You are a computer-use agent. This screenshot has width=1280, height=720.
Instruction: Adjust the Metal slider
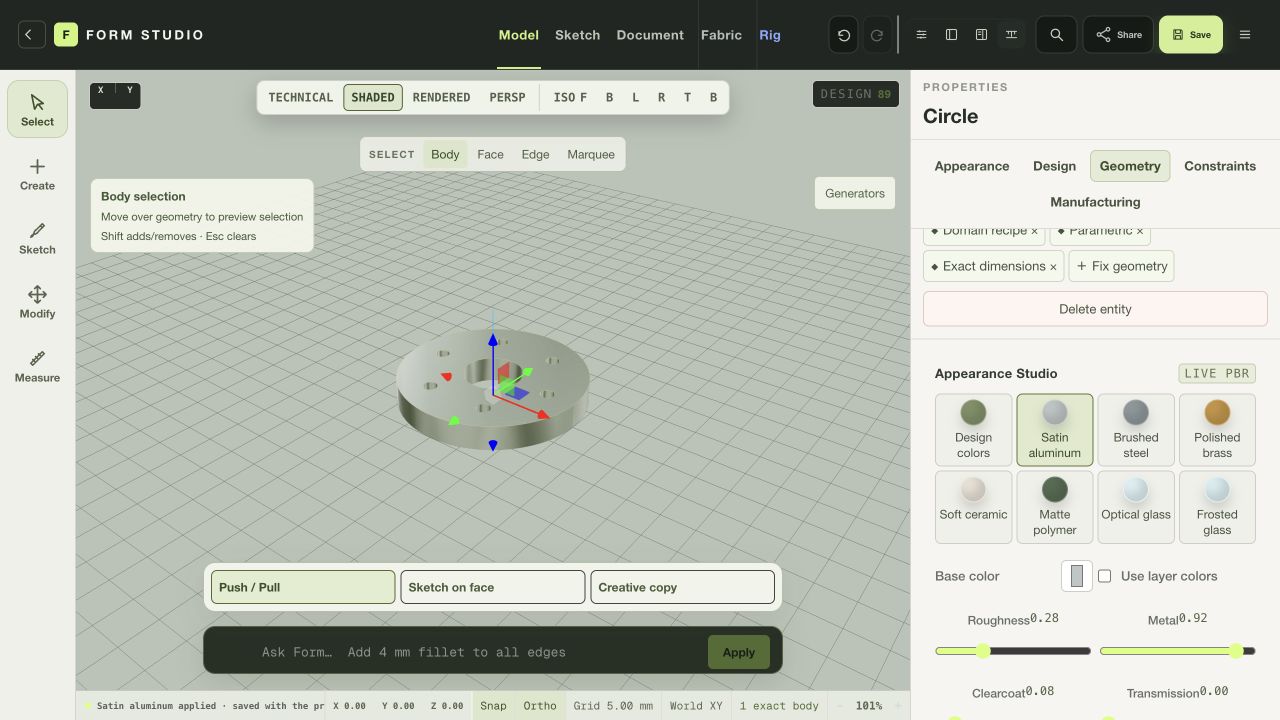coord(1178,651)
